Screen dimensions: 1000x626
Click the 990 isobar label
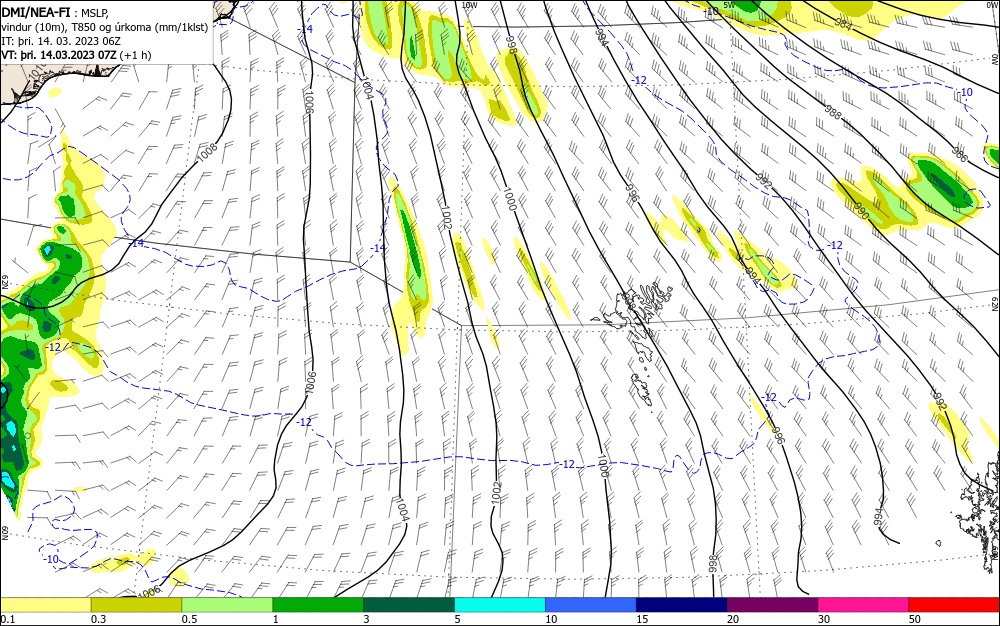pos(860,212)
